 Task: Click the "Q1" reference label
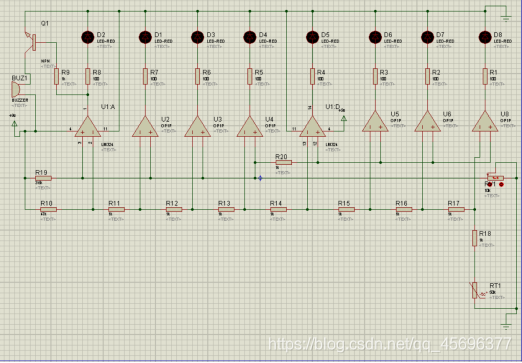(x=45, y=23)
